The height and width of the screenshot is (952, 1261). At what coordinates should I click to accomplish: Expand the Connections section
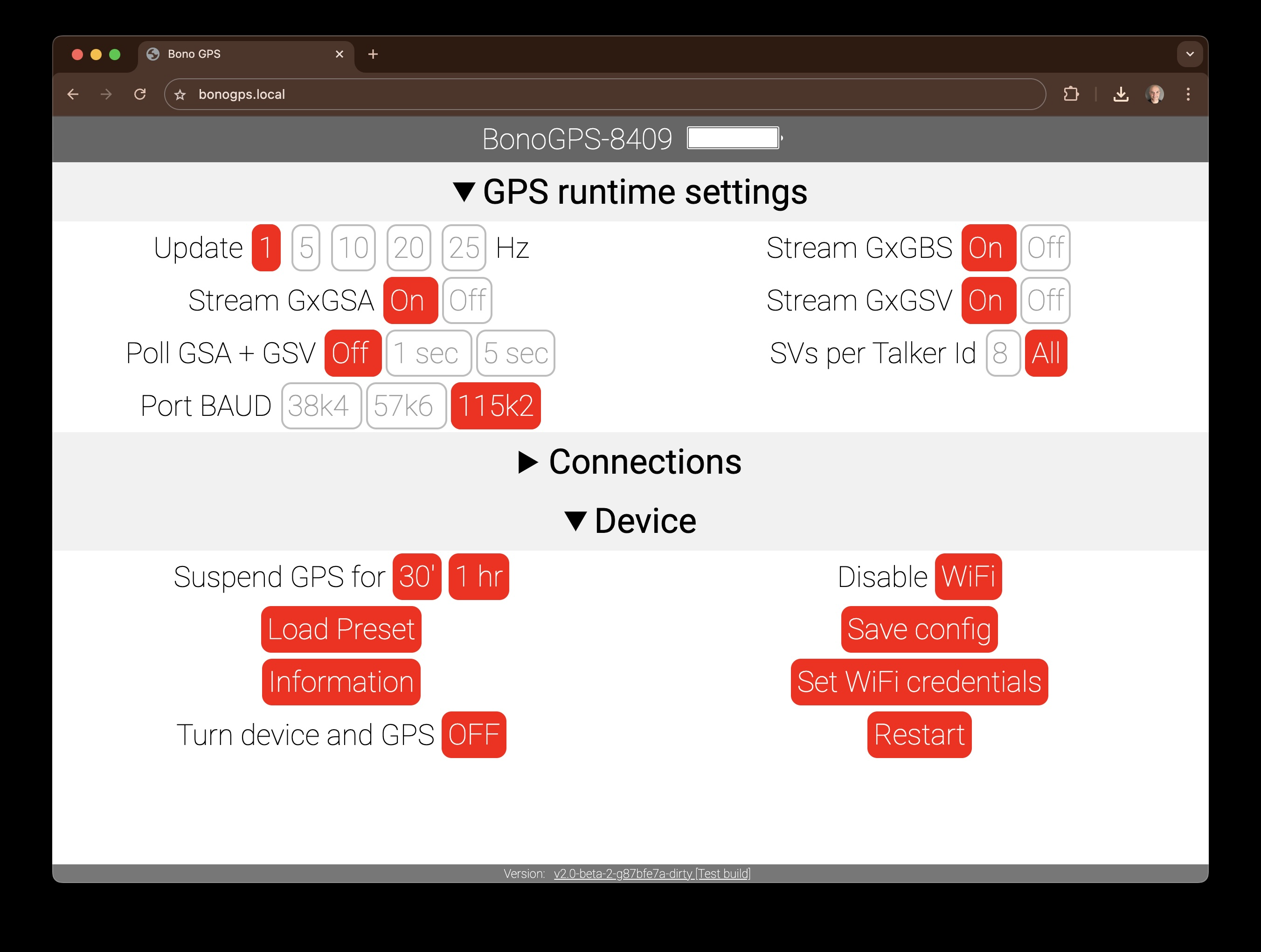630,462
